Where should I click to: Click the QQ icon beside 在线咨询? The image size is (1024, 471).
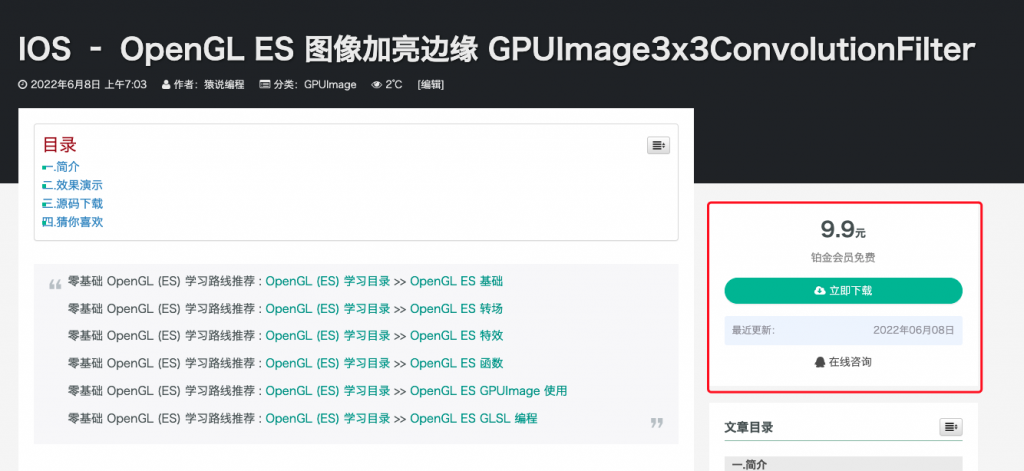(x=820, y=362)
